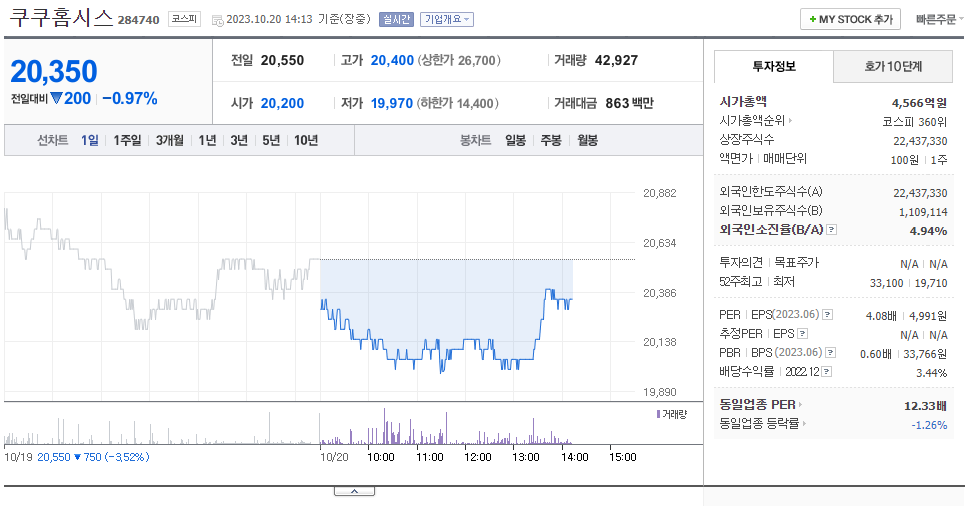Open help icon next to PBR BPS(2023.06)
The image size is (971, 506).
click(831, 352)
